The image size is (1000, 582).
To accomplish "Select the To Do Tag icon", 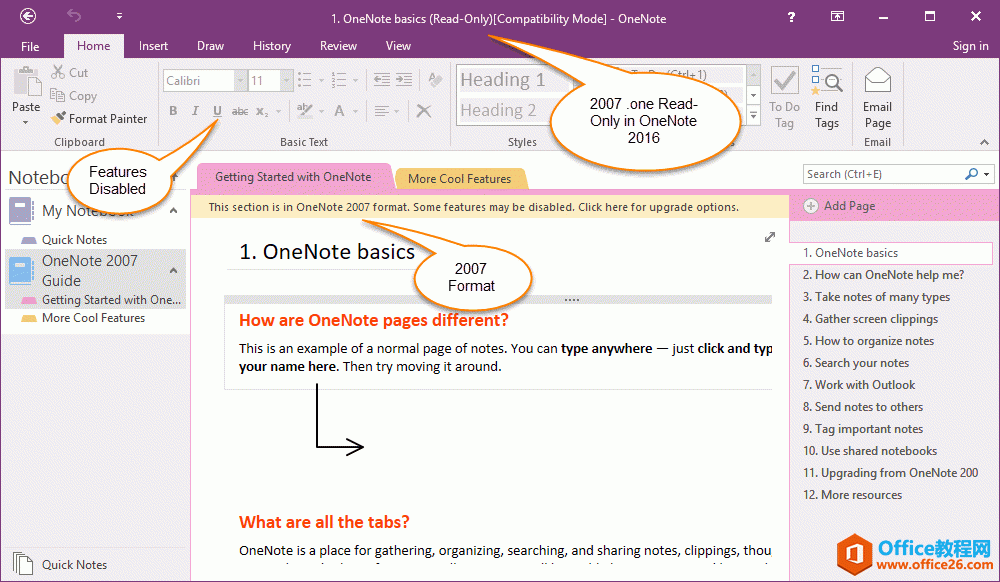I will point(784,80).
